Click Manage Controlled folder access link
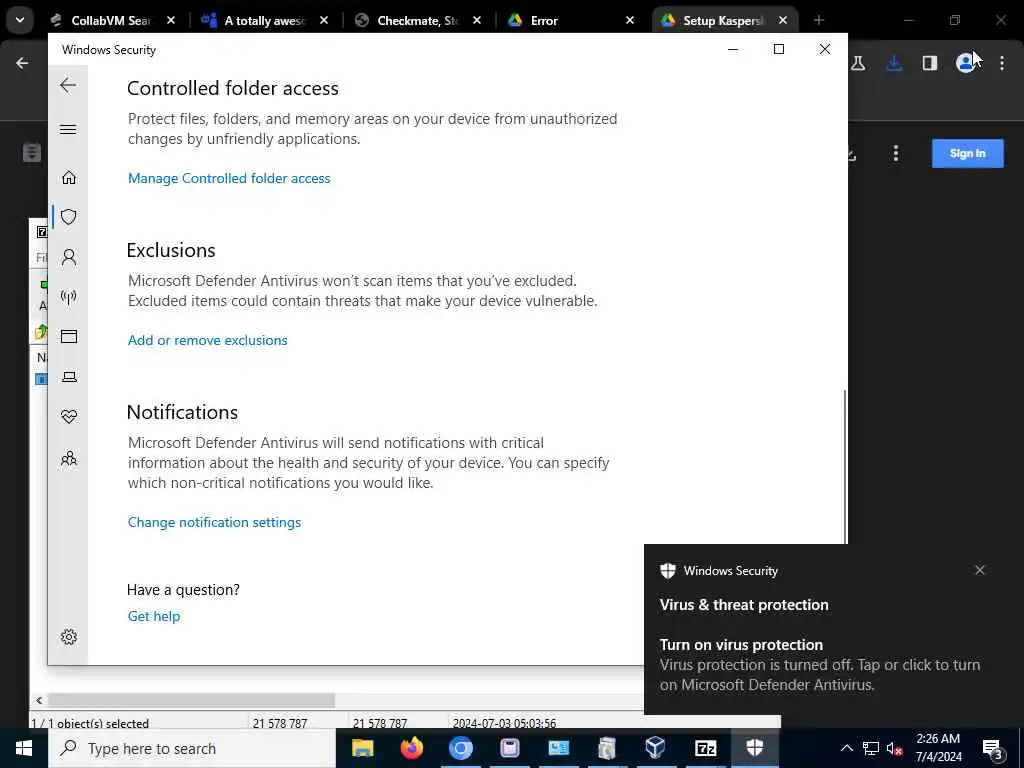 pyautogui.click(x=229, y=178)
